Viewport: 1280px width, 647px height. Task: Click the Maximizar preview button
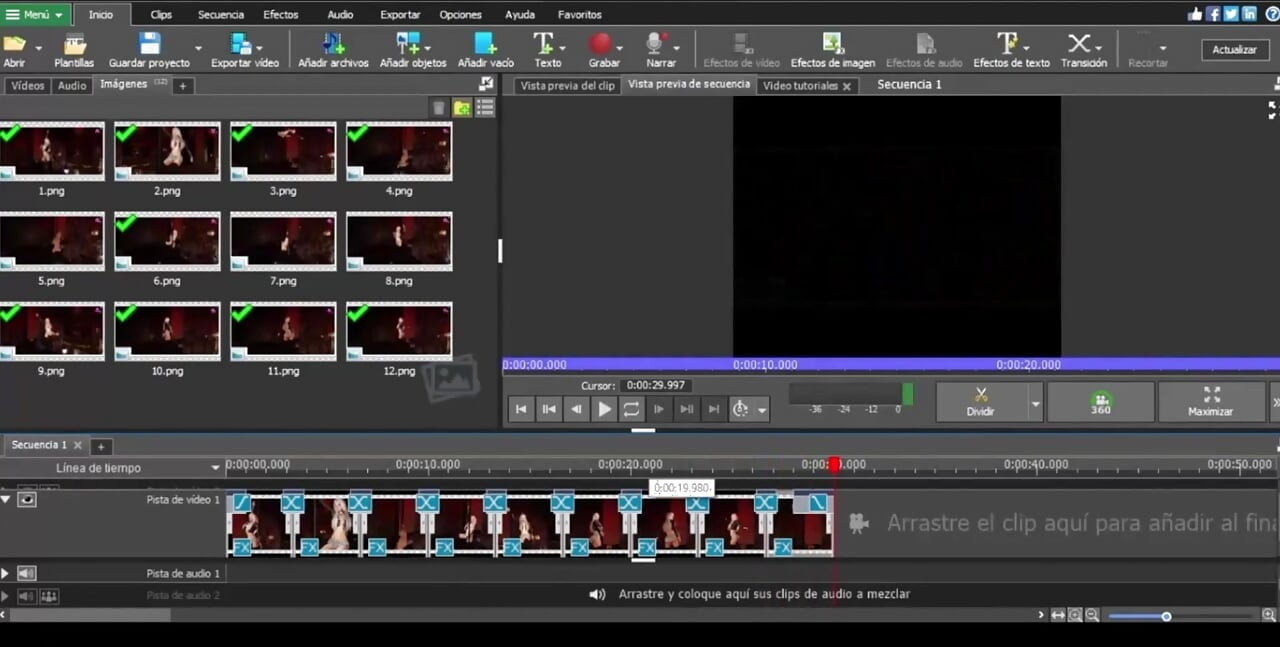[1210, 402]
